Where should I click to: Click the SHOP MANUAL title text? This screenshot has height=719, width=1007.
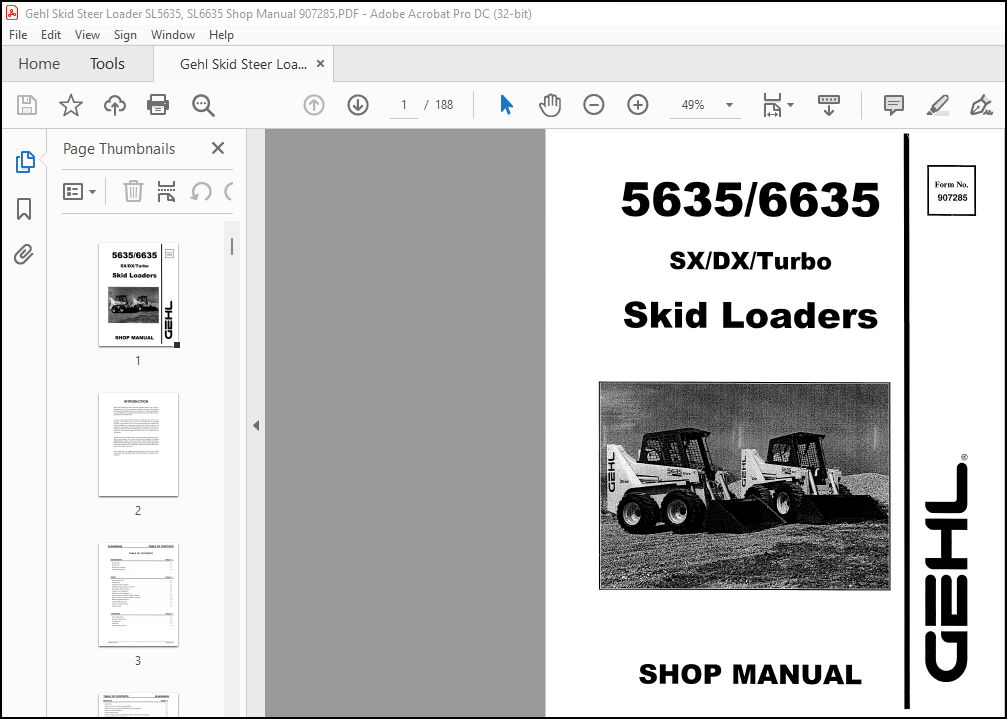pos(750,674)
